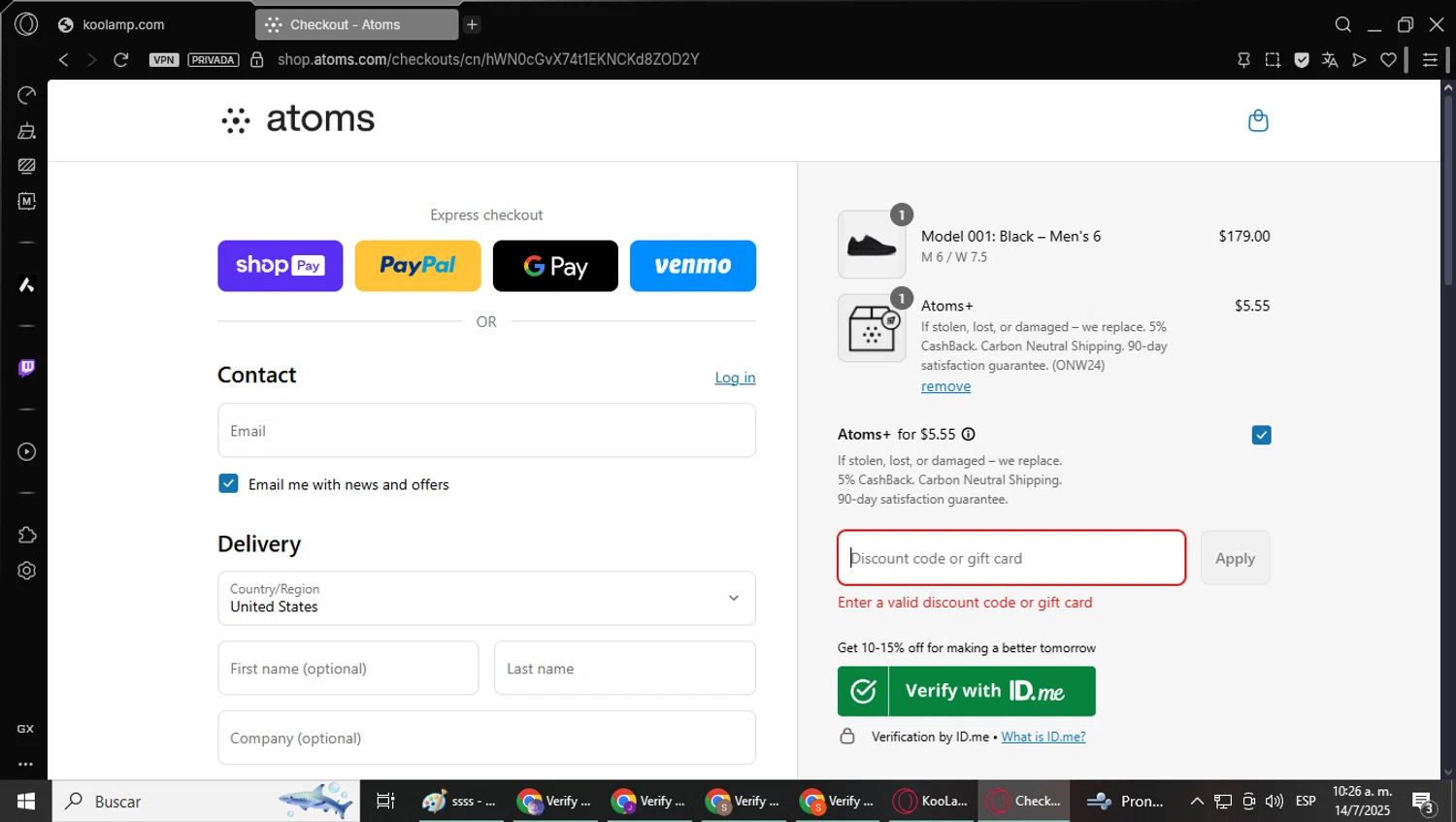1456x822 pixels.
Task: Go back with the back arrow
Action: (64, 59)
